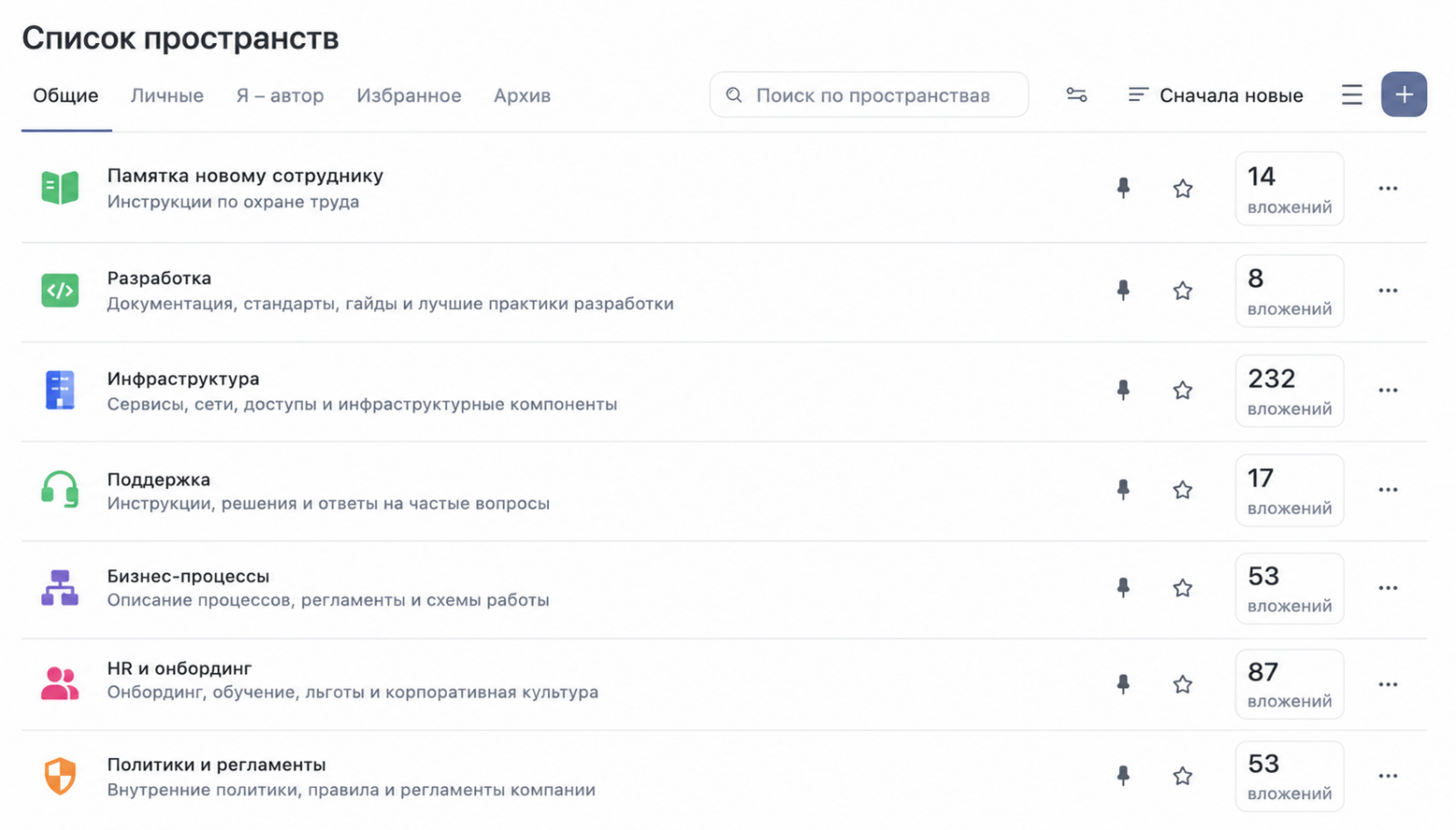Open the 'Разработка' space title
1456x830 pixels.
tap(160, 278)
